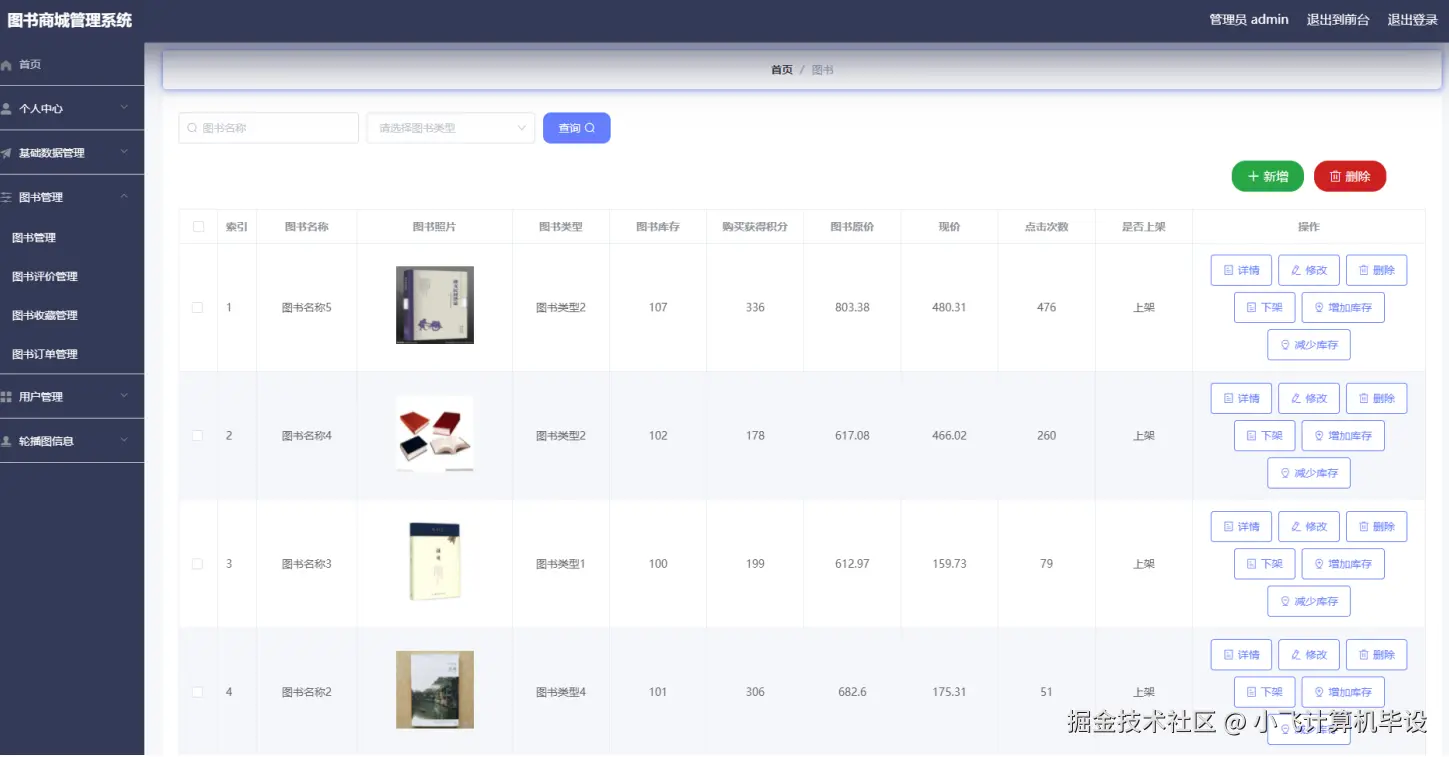Click 下架 for 图书名称4
This screenshot has width=1449, height=757.
pyautogui.click(x=1265, y=436)
